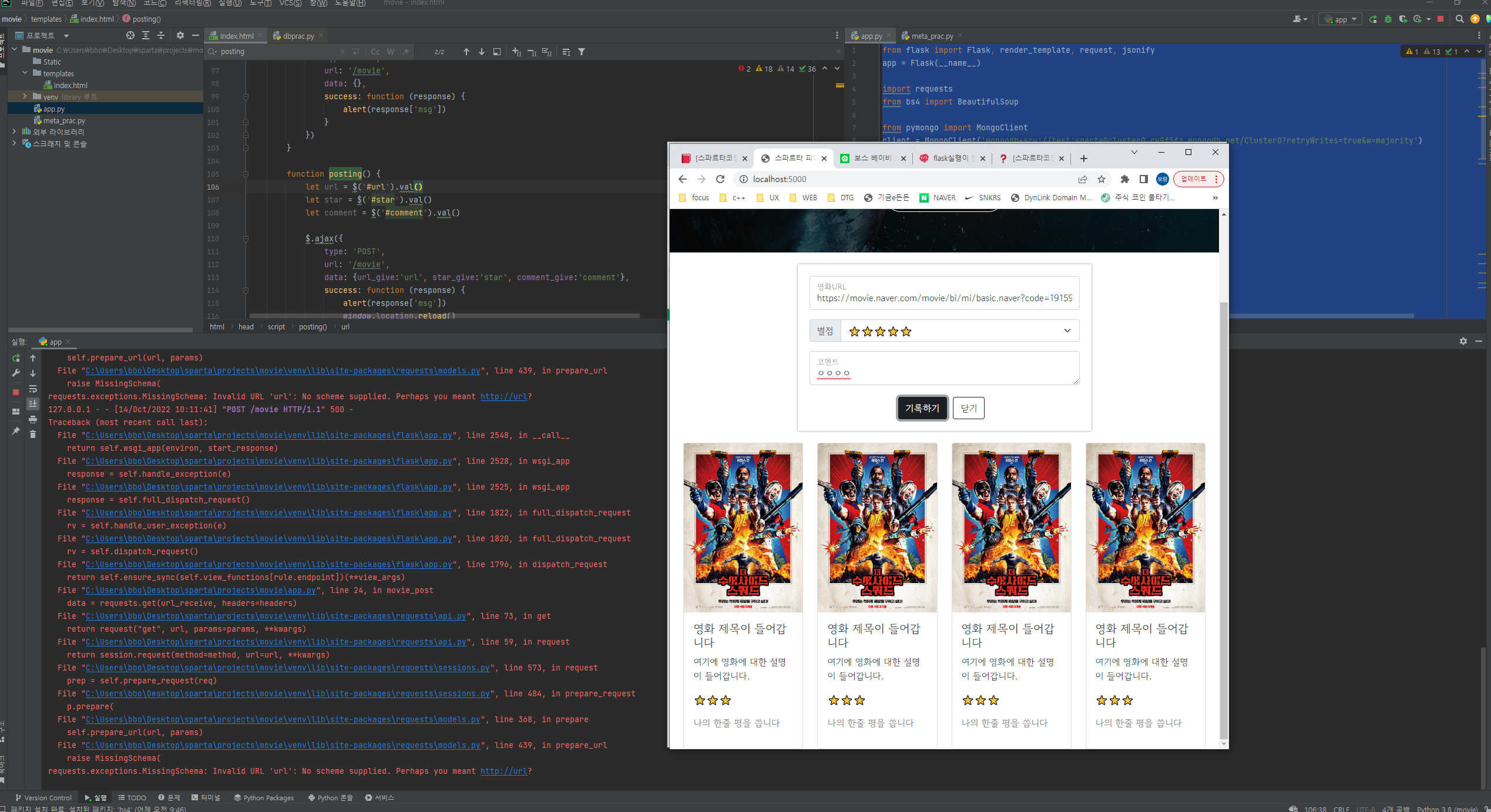Click the first movie poster thumbnail

(x=743, y=528)
